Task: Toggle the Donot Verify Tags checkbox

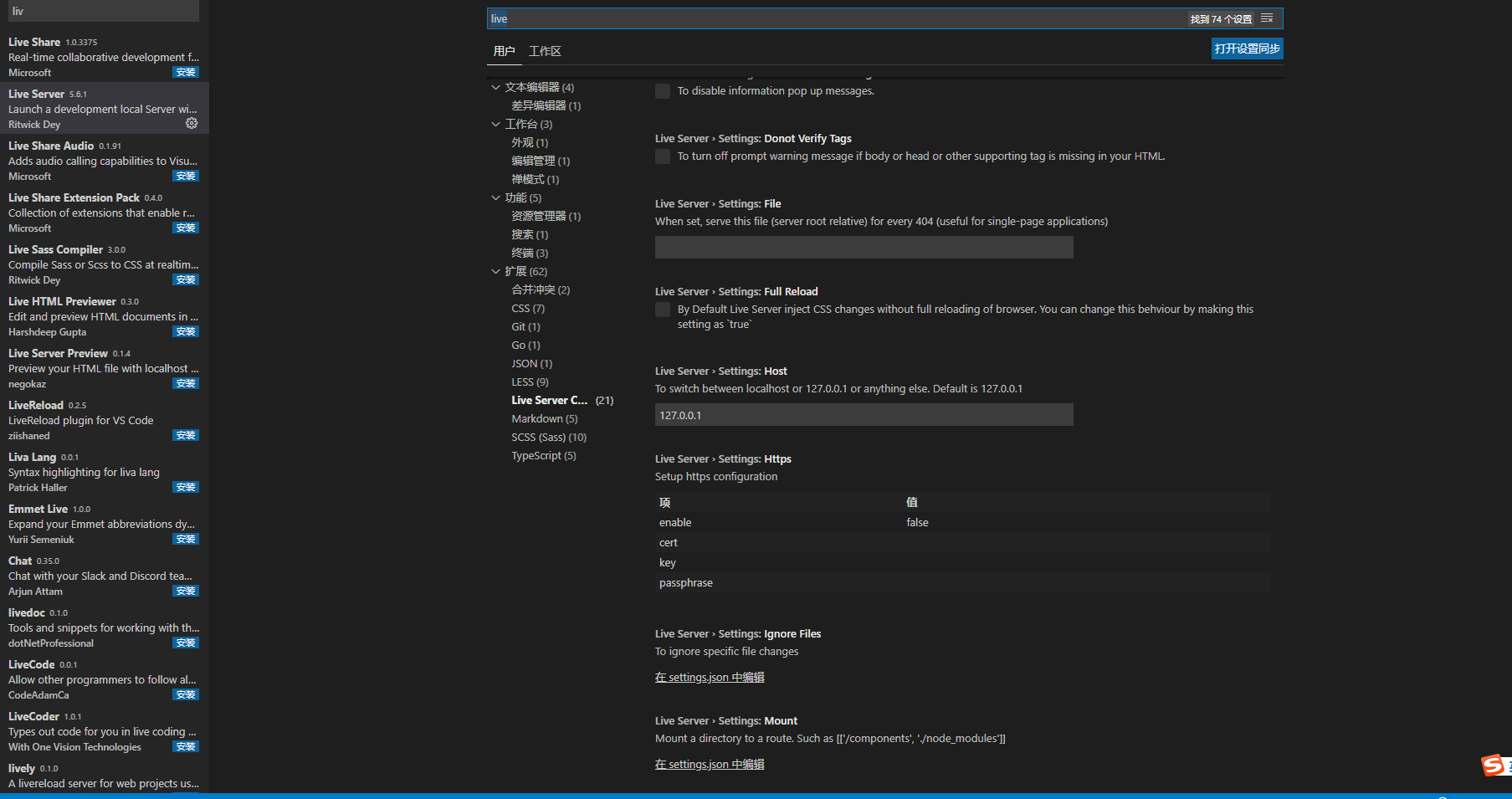Action: (663, 156)
